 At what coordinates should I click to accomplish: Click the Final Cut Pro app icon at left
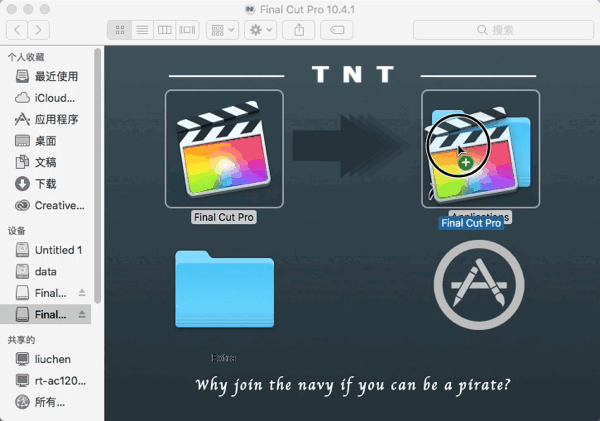(224, 149)
